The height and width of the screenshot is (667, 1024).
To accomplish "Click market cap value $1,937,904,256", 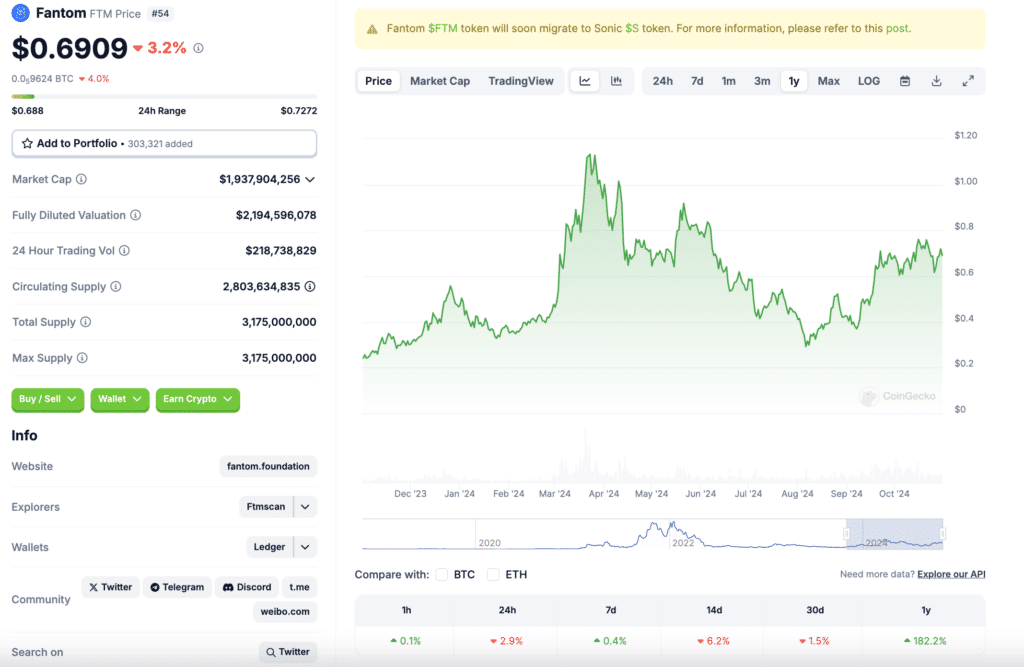I will 259,179.
